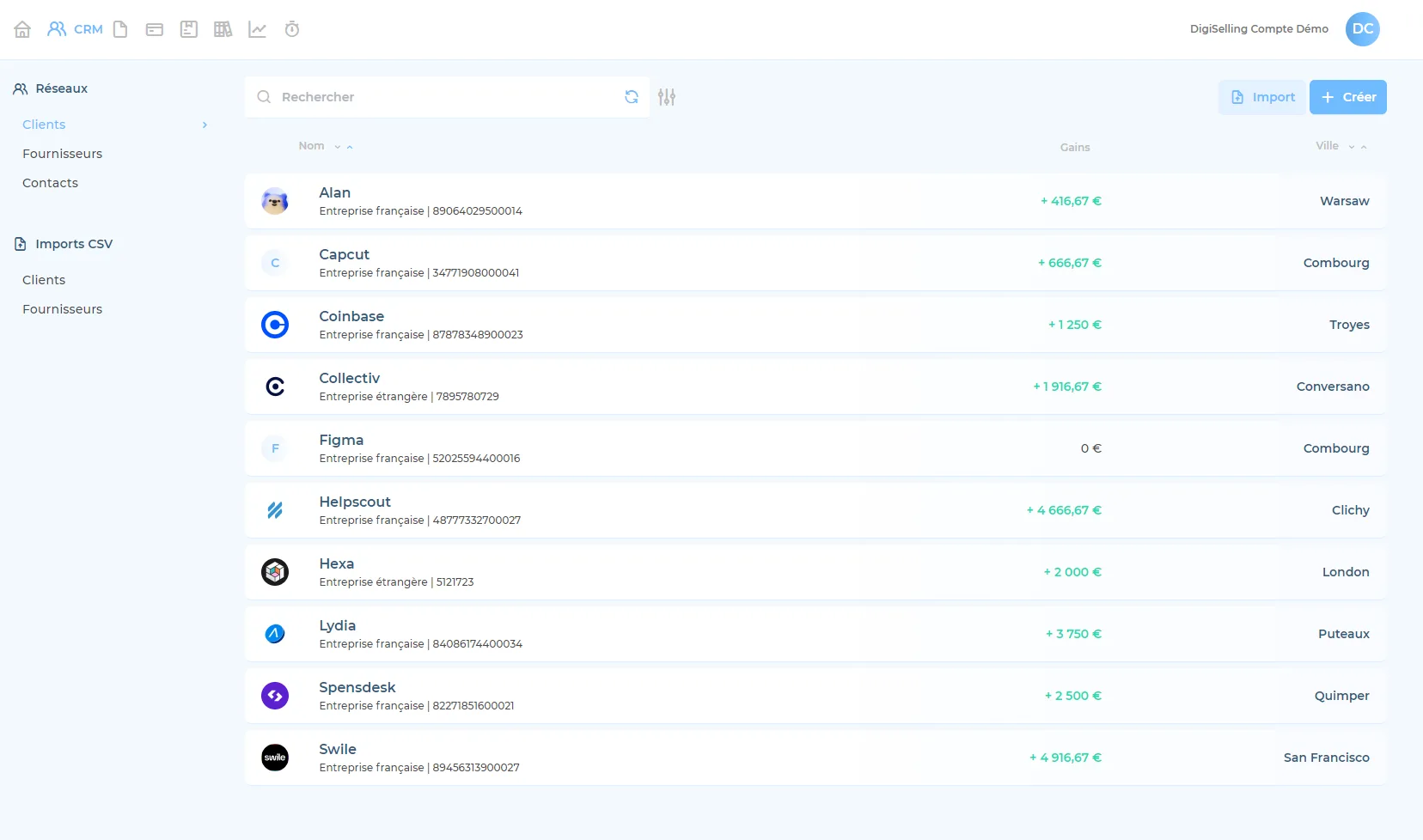Click Coinbase's SIRET 87878348900023
The image size is (1423, 840).
click(478, 335)
